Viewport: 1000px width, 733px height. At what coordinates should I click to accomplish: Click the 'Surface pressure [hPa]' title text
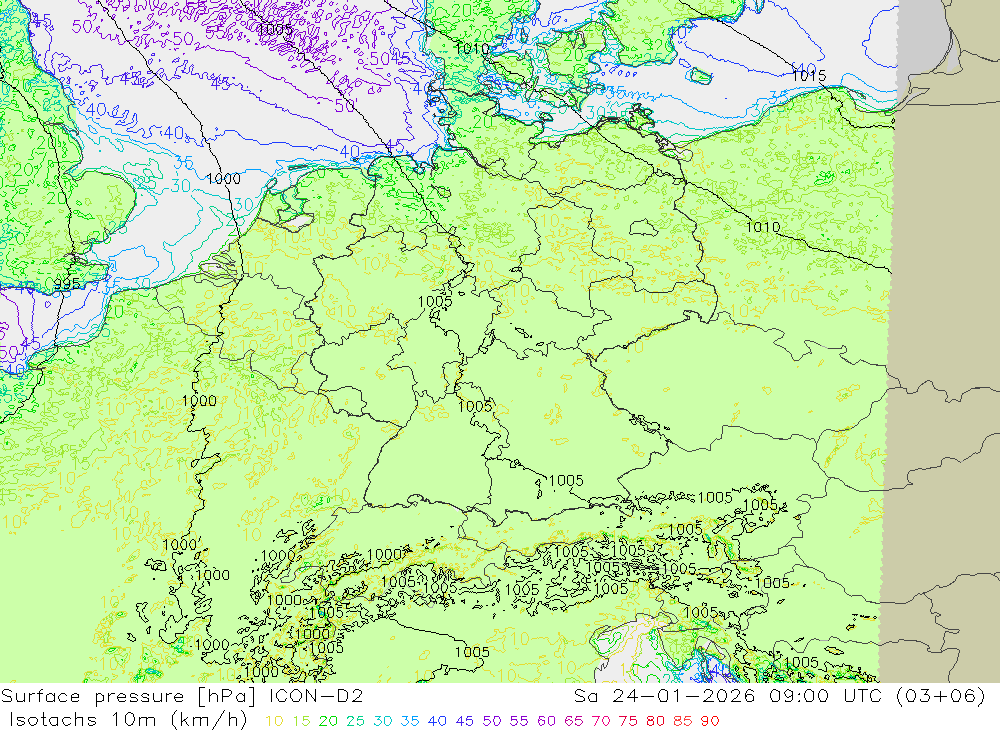(129, 696)
